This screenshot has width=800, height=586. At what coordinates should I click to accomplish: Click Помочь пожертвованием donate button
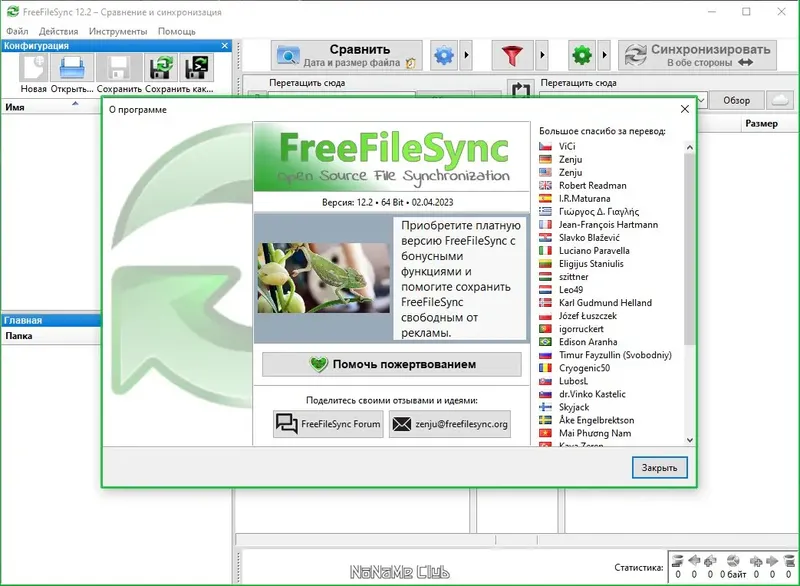[x=391, y=364]
